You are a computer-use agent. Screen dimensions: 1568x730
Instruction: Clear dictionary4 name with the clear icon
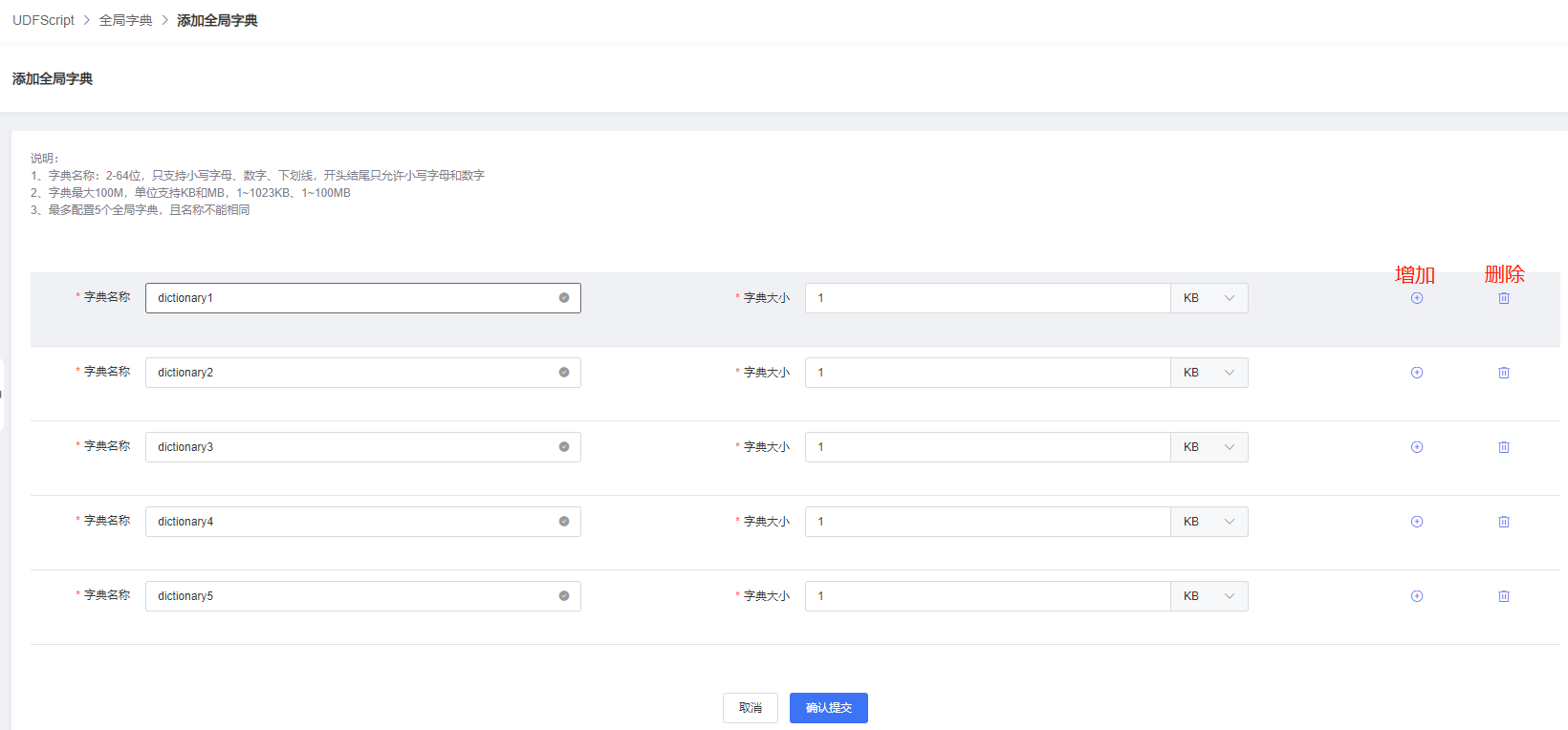pos(564,522)
